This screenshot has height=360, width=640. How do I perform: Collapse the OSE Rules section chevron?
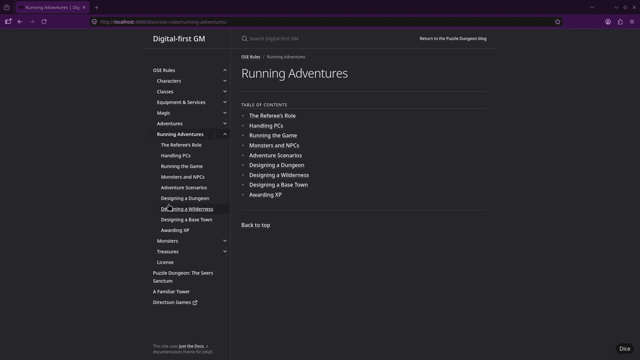tap(225, 70)
